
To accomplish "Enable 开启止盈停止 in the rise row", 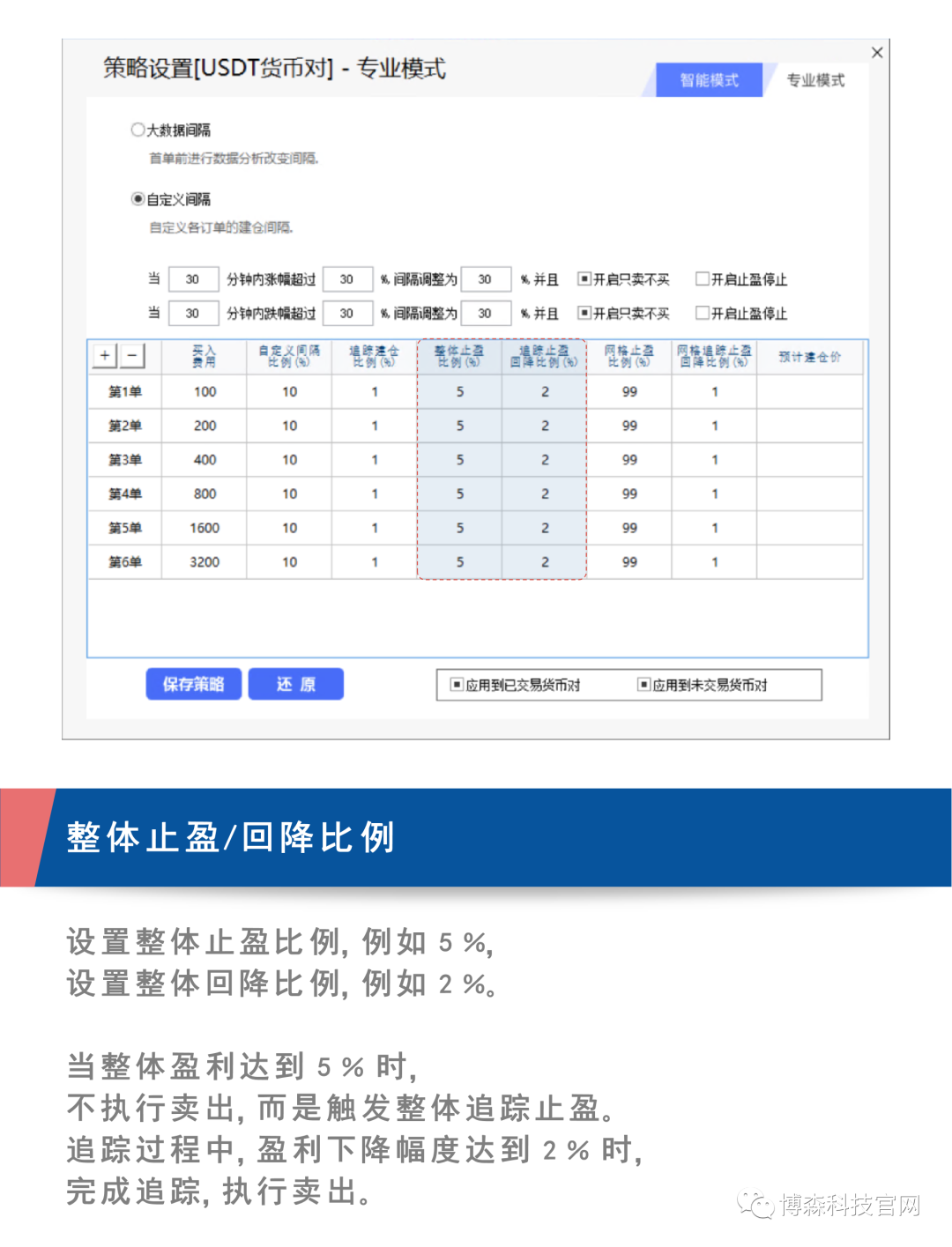I will click(703, 279).
